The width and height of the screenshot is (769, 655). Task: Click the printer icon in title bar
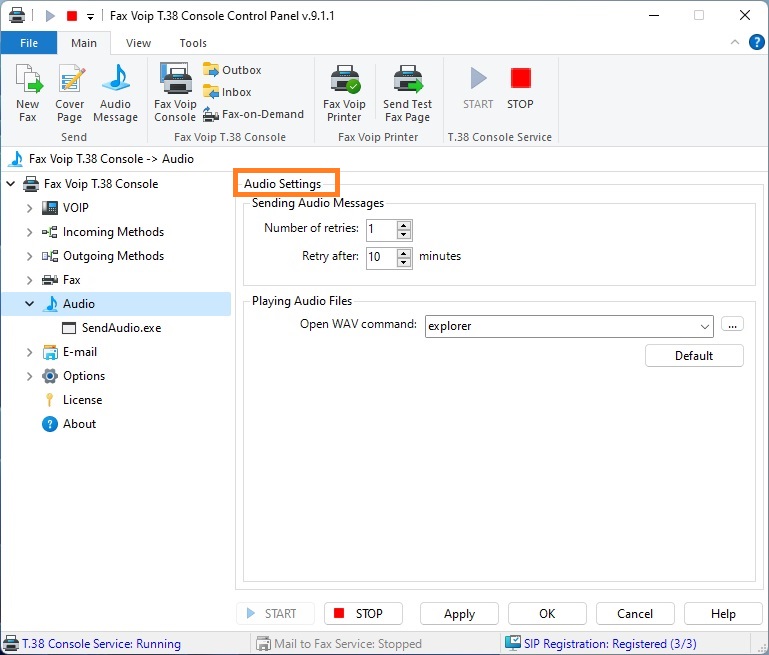point(17,15)
